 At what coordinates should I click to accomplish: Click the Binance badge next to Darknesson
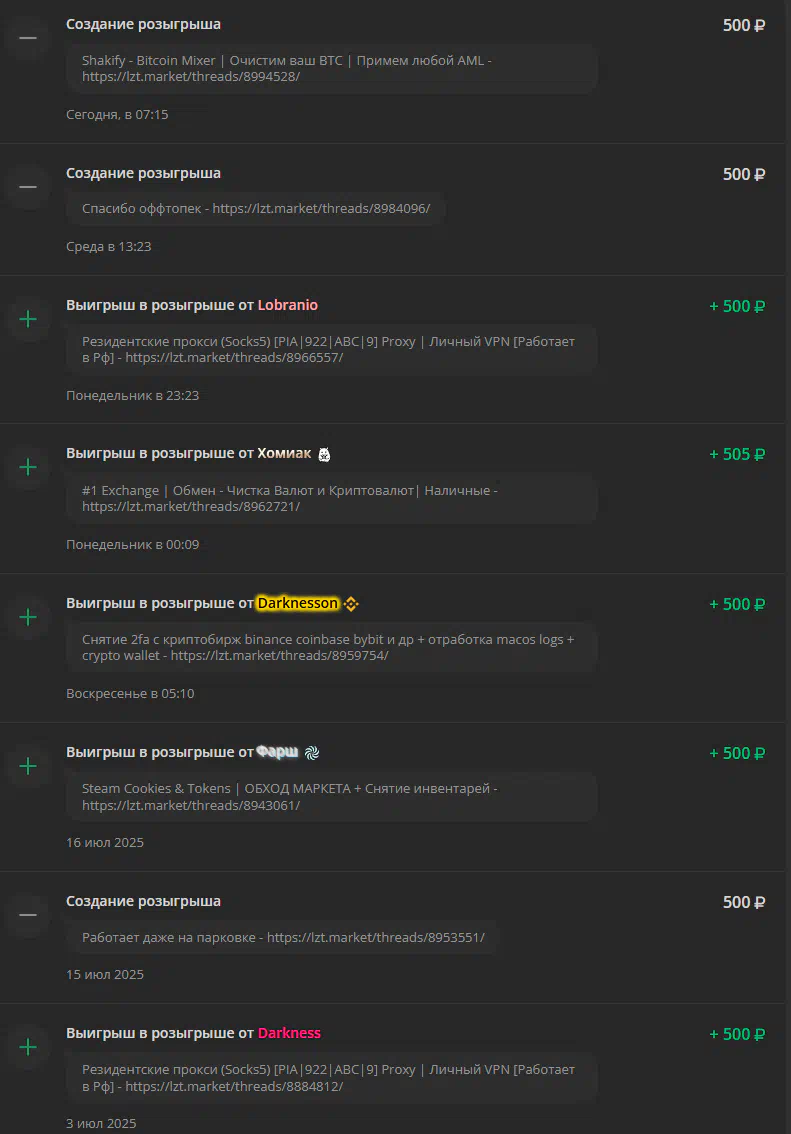[x=351, y=603]
